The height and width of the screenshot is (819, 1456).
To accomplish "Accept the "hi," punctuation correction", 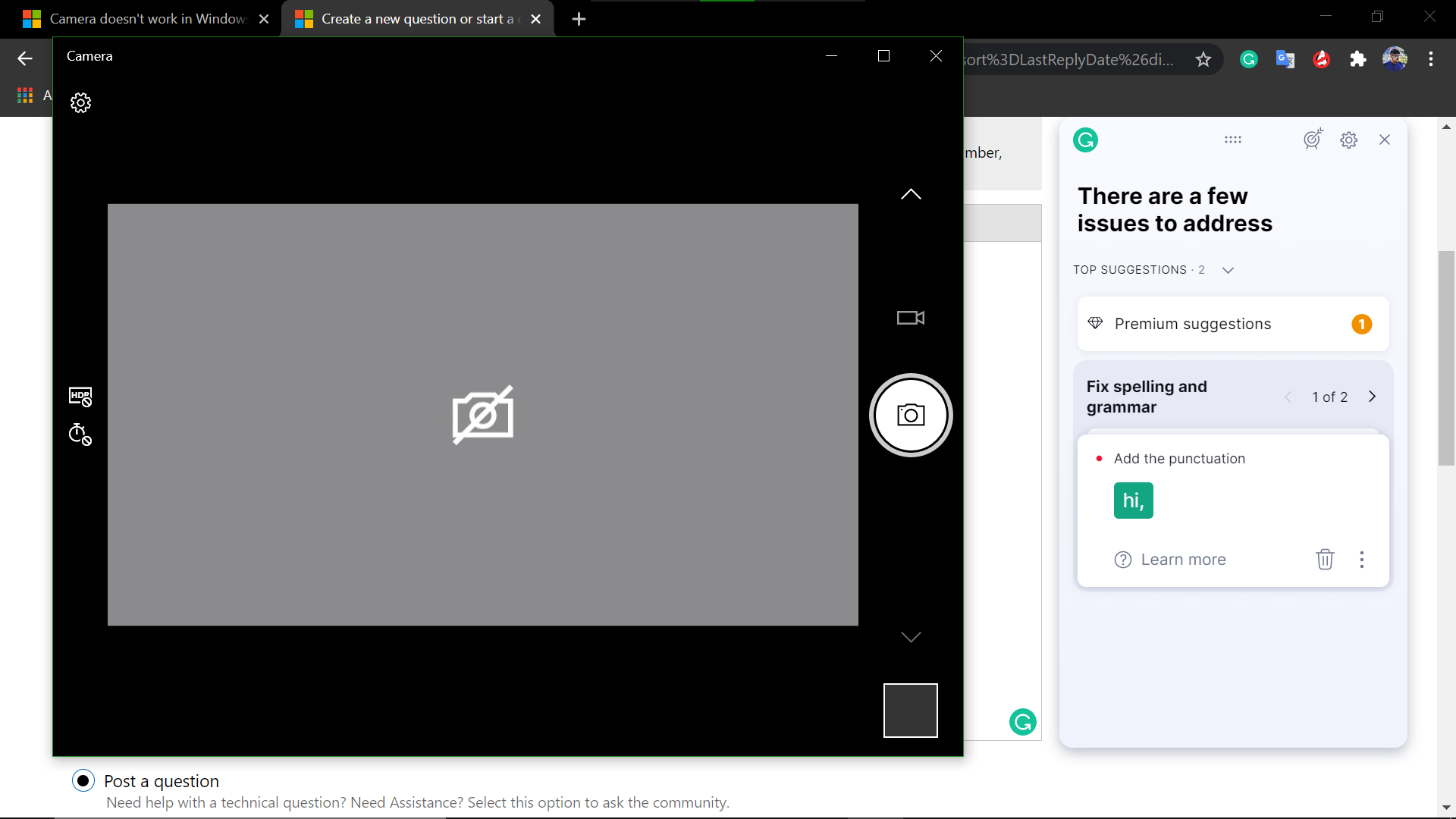I will tap(1133, 500).
